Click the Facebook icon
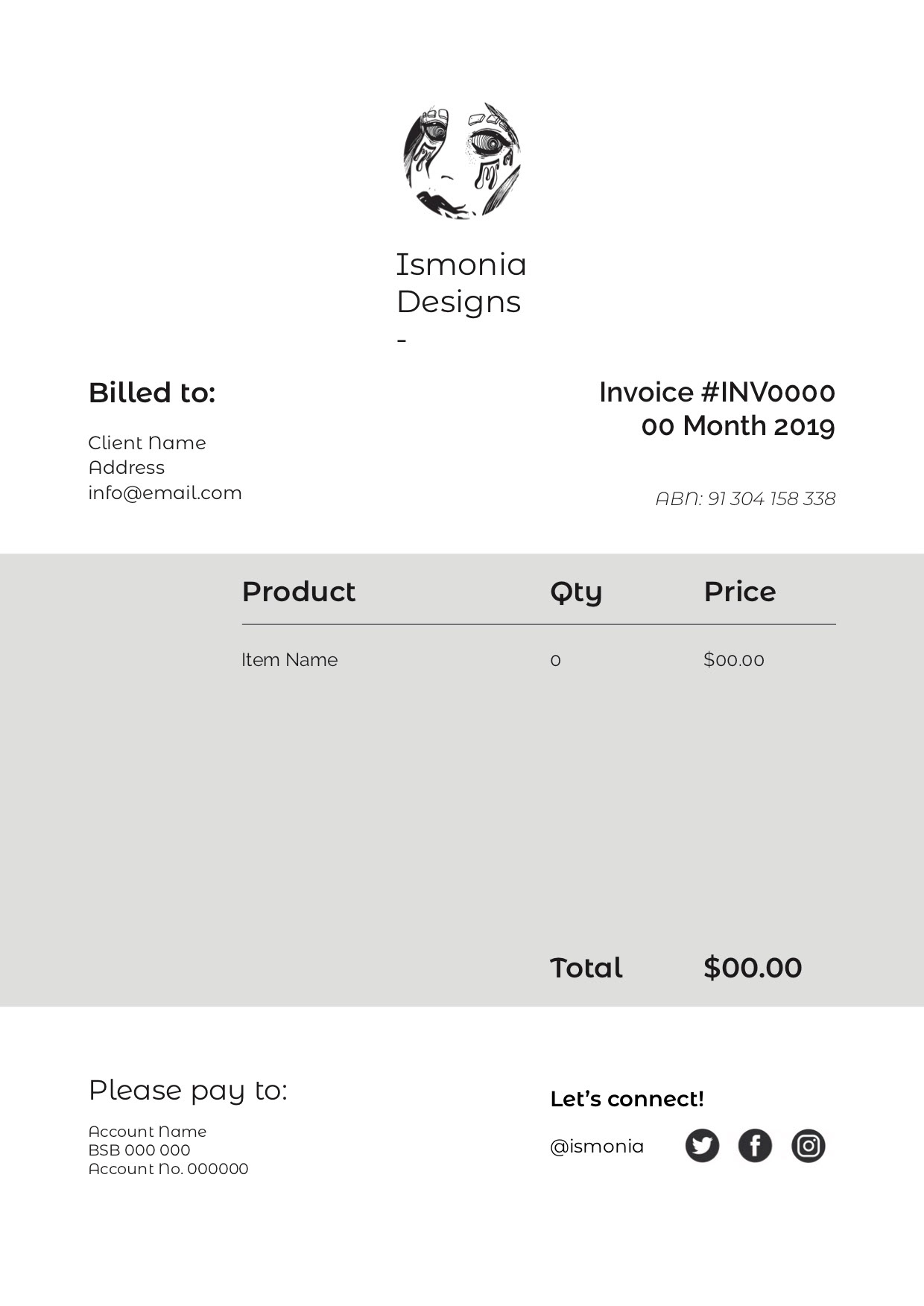Screen dimensions: 924x1306 click(755, 1146)
